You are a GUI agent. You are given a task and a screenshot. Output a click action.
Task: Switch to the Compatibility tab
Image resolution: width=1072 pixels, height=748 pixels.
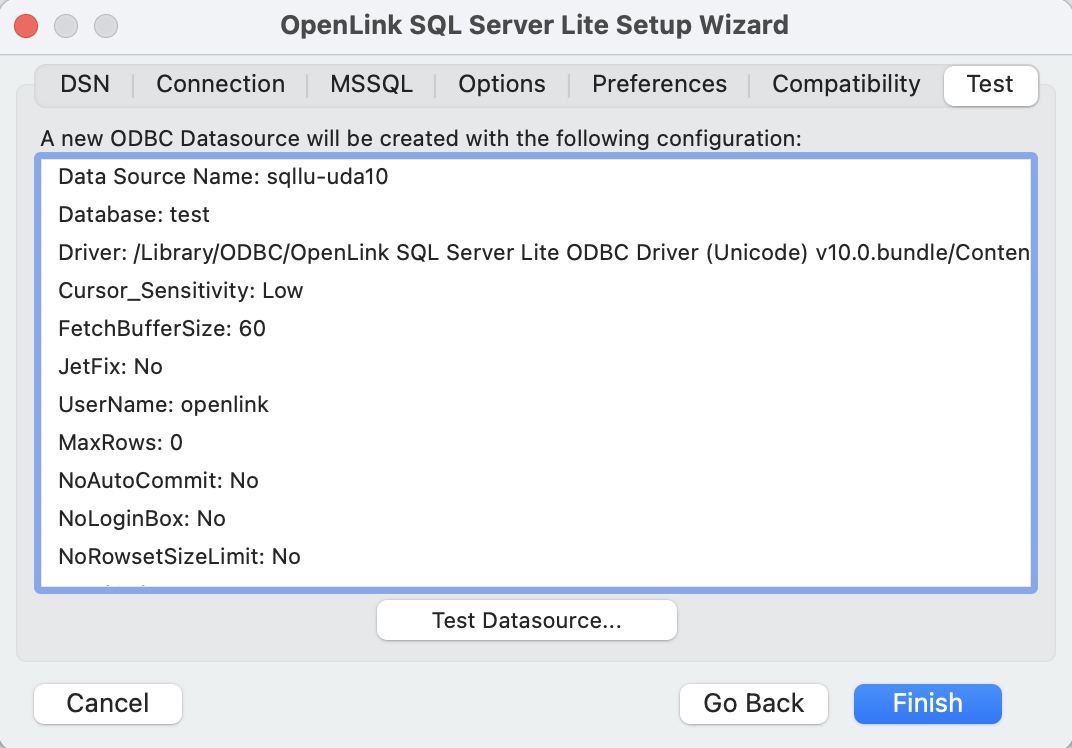click(846, 84)
